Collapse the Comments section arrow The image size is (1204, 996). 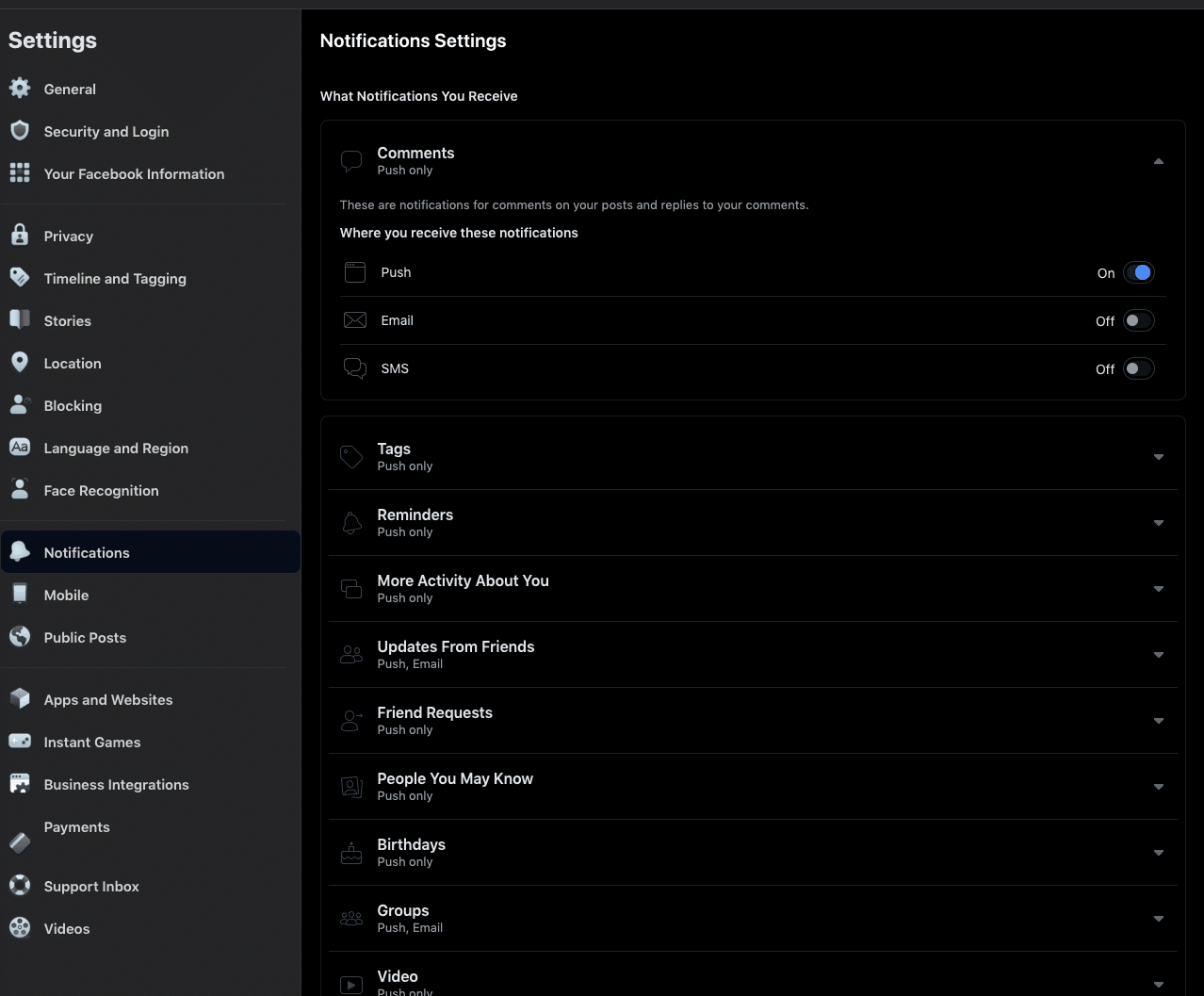[x=1159, y=161]
